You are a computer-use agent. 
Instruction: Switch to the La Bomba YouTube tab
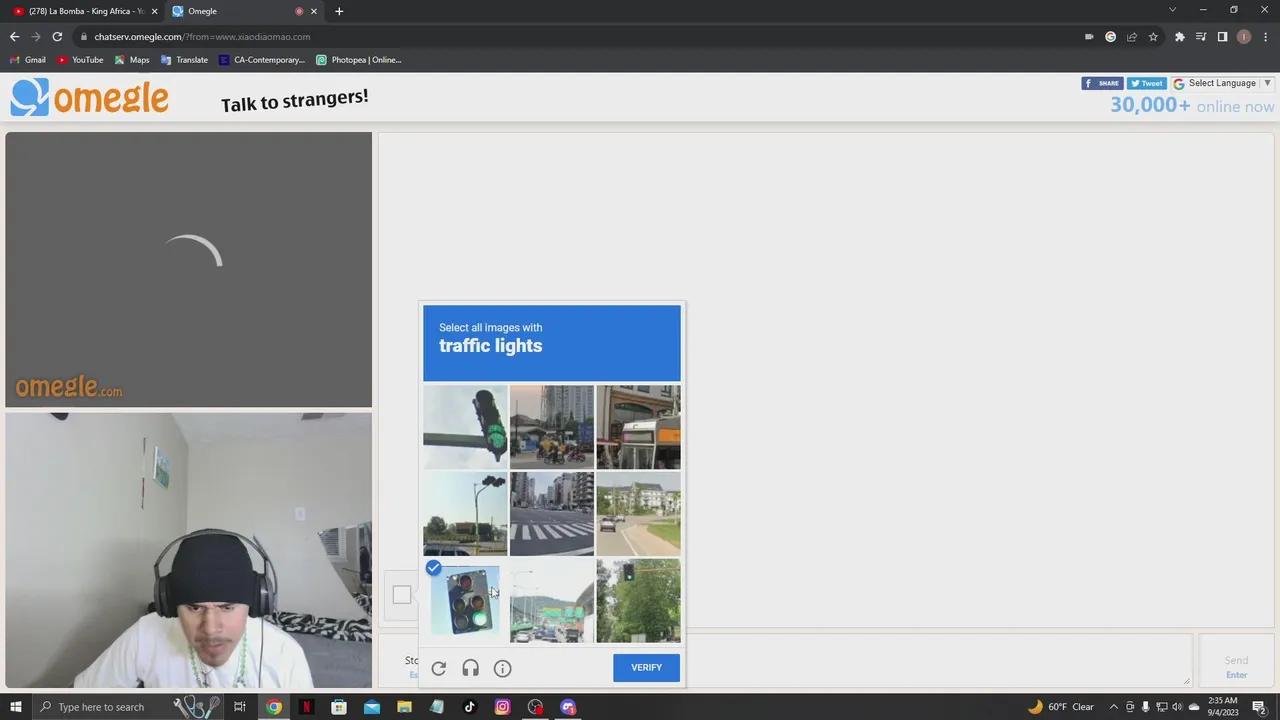click(85, 11)
